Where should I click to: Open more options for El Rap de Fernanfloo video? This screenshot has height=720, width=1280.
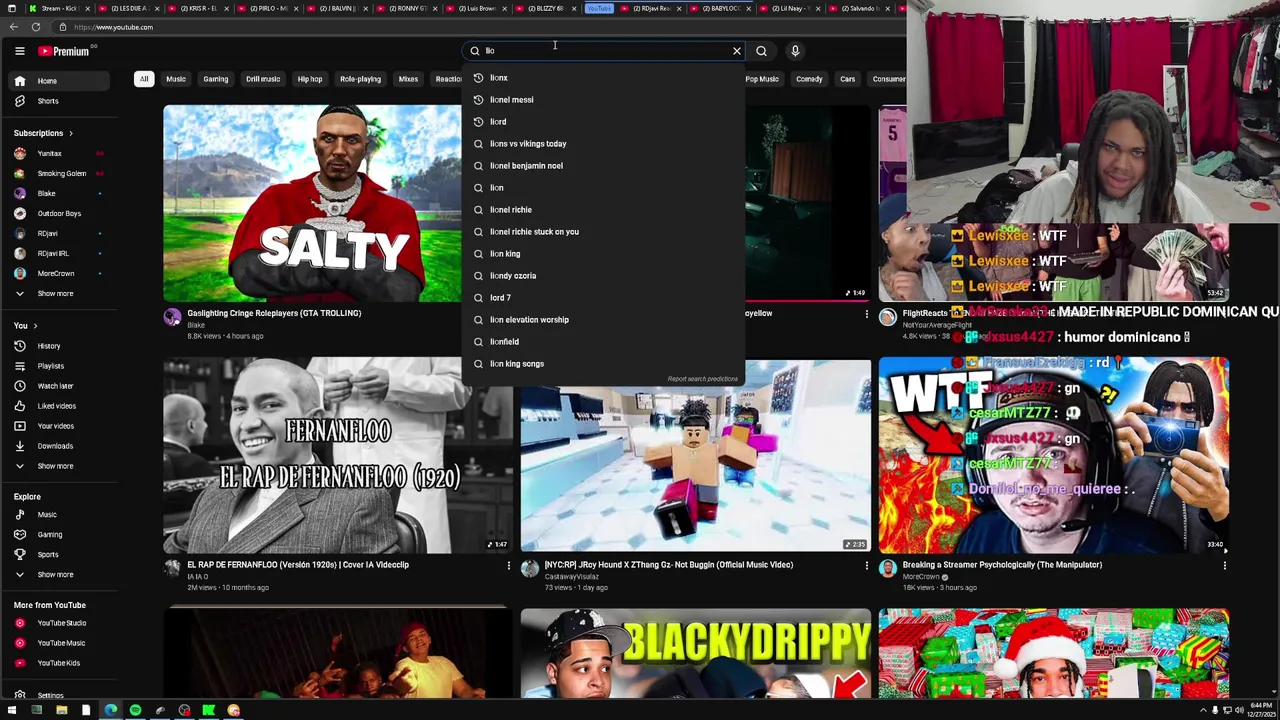(508, 566)
